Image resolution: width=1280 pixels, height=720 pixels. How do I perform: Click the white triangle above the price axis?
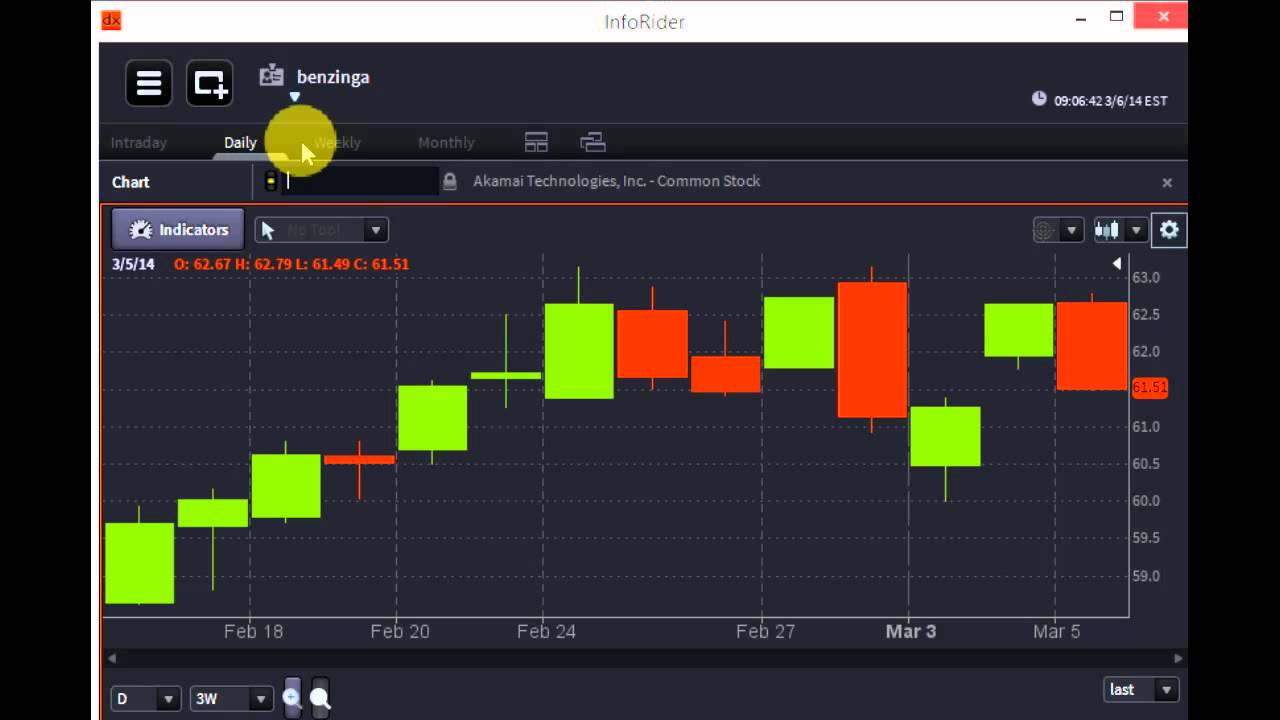[1117, 263]
